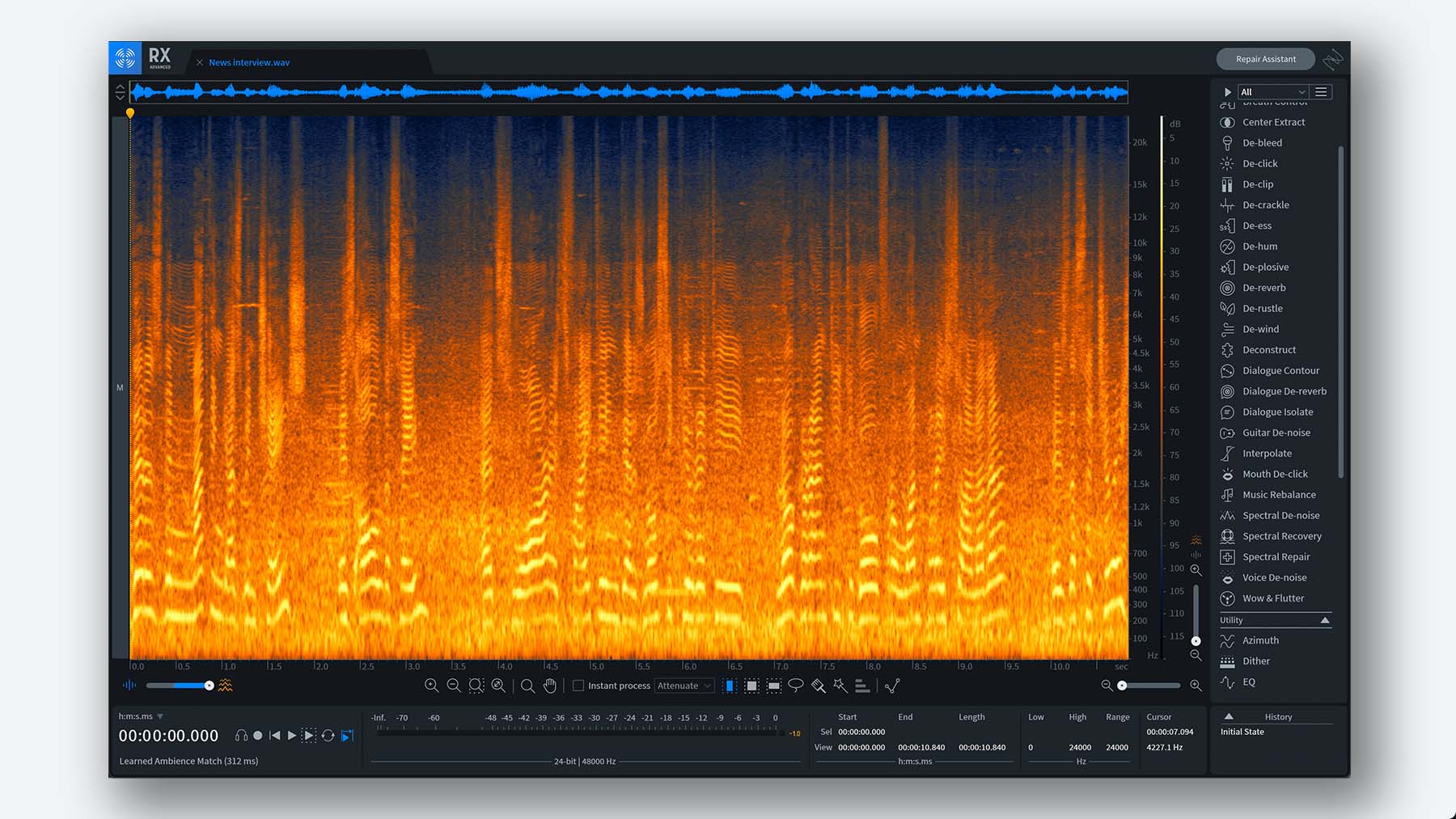
Task: Open the module list hamburger menu
Action: 1321,92
